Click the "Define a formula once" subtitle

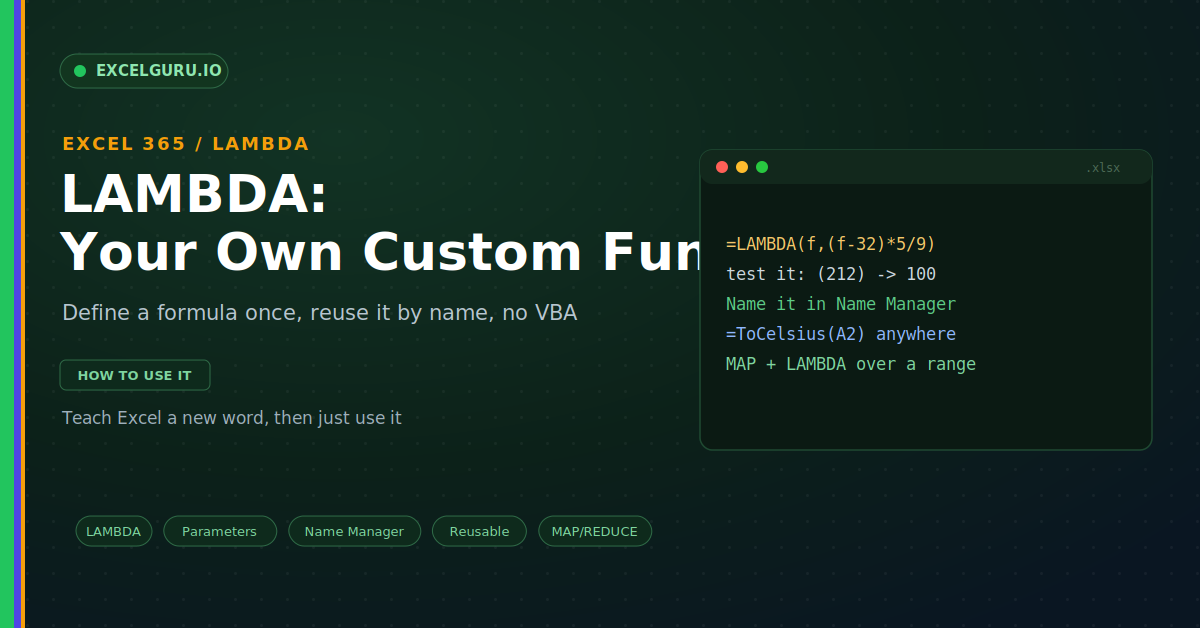point(320,313)
